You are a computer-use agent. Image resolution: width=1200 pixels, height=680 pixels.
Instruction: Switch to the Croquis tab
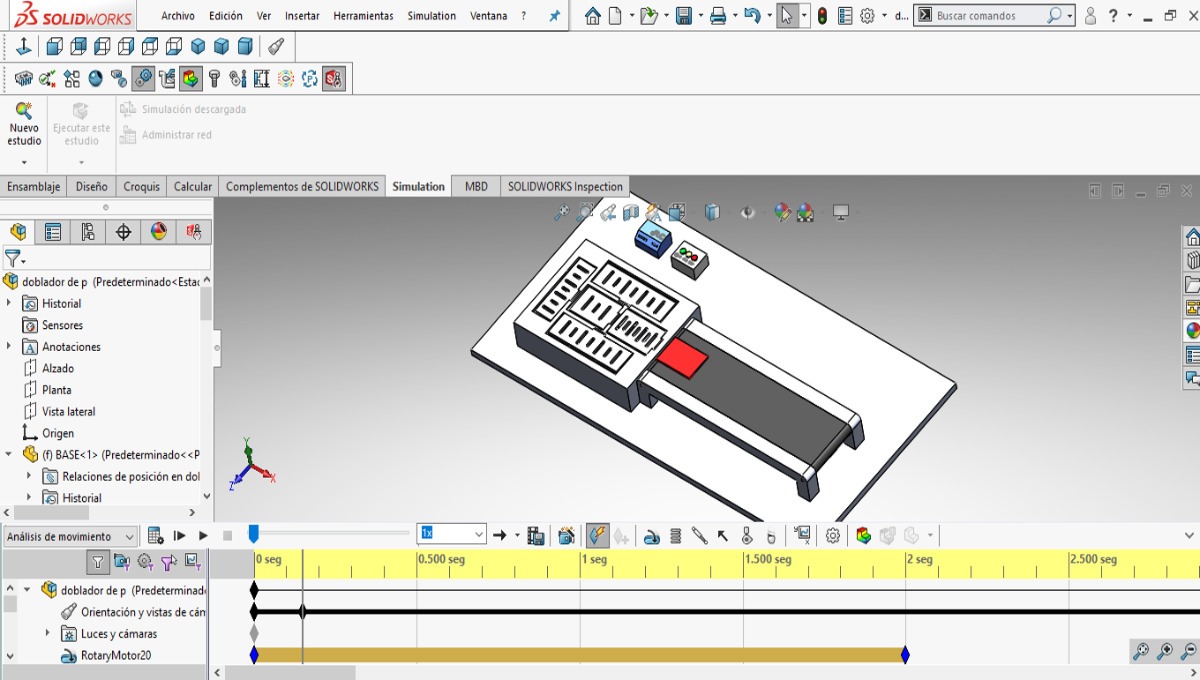point(142,186)
